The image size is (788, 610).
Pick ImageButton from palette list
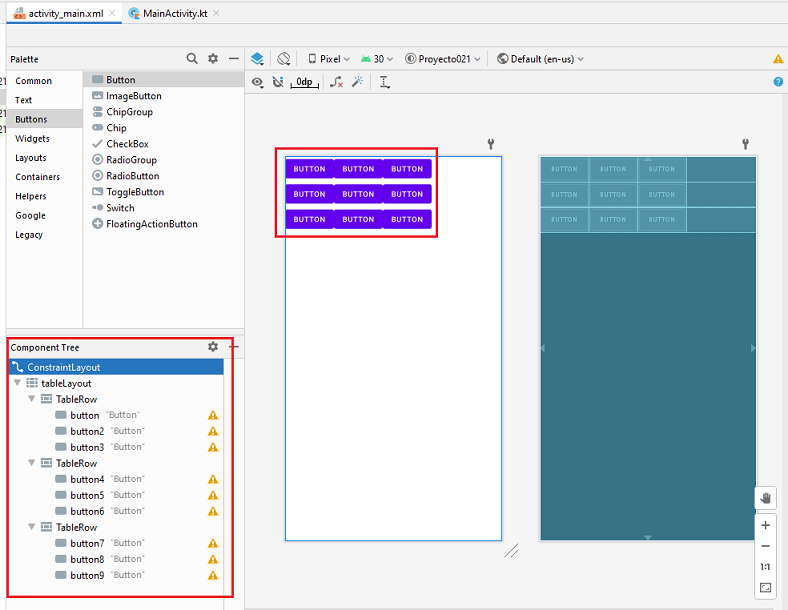(x=164, y=95)
